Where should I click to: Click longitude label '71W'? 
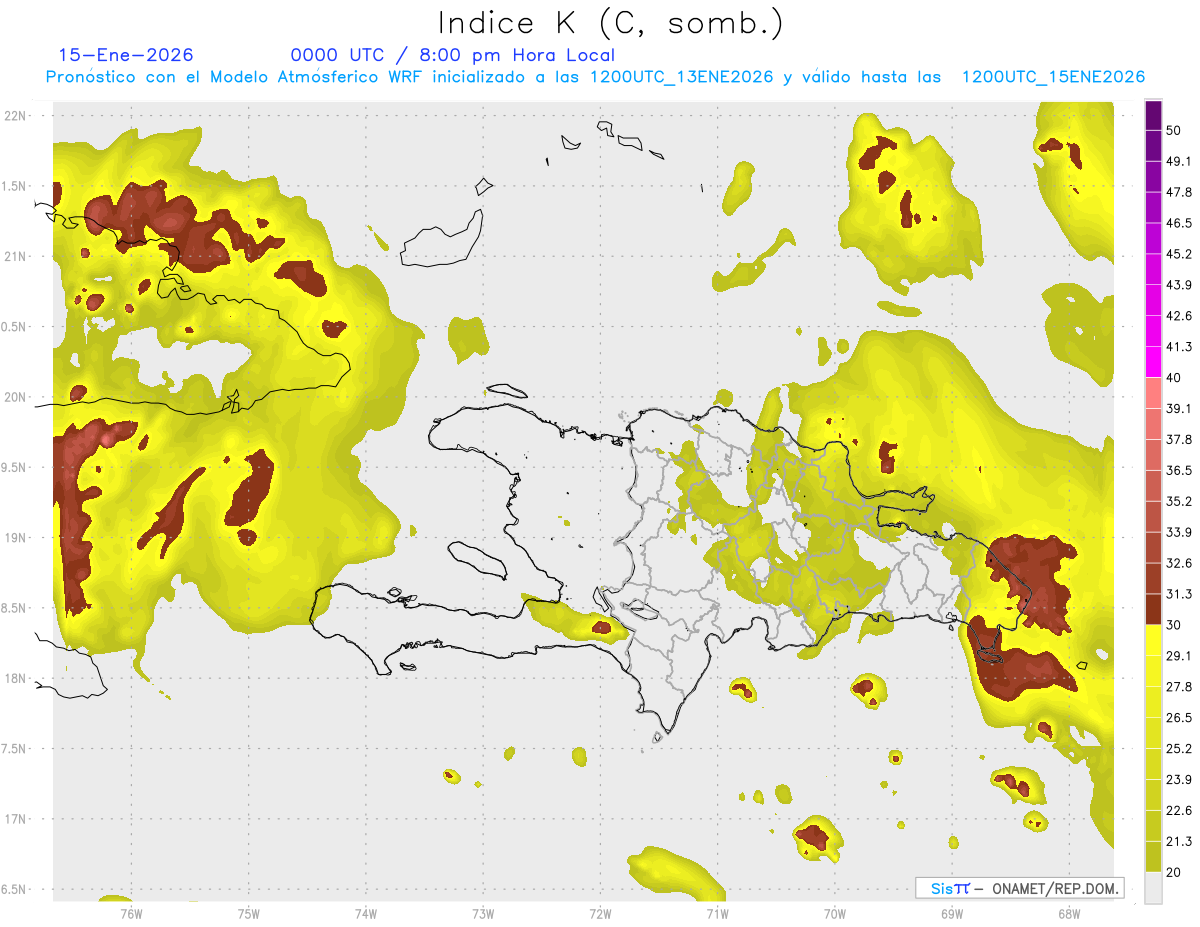click(x=717, y=913)
